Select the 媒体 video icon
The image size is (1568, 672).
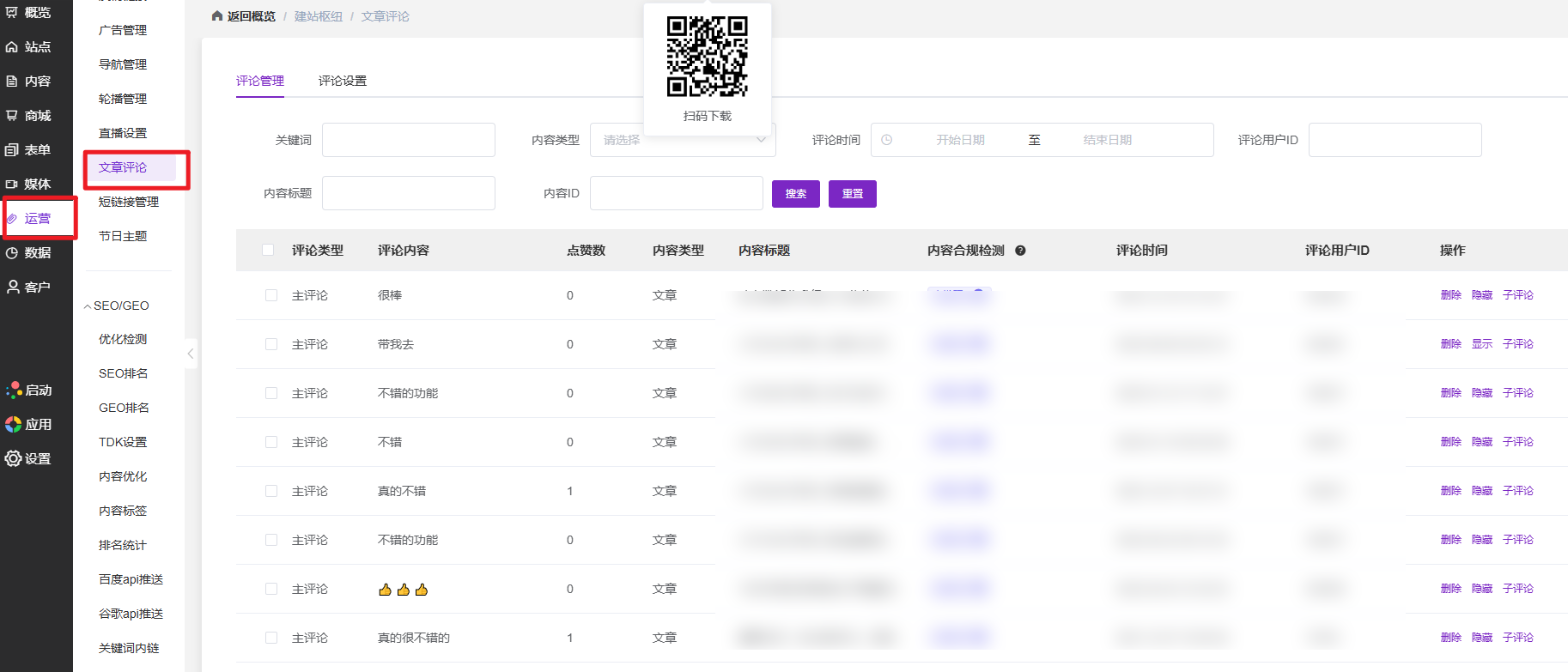tap(12, 184)
